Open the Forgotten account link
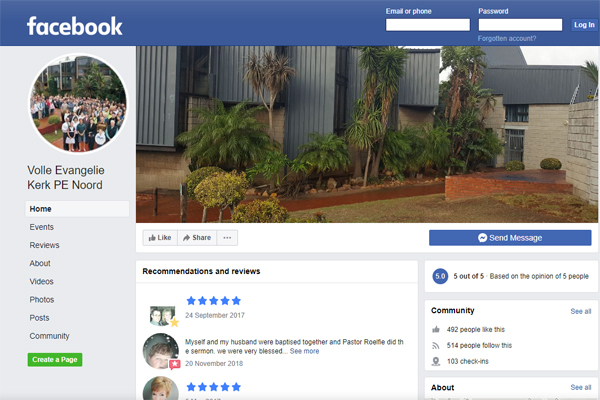 [506, 38]
